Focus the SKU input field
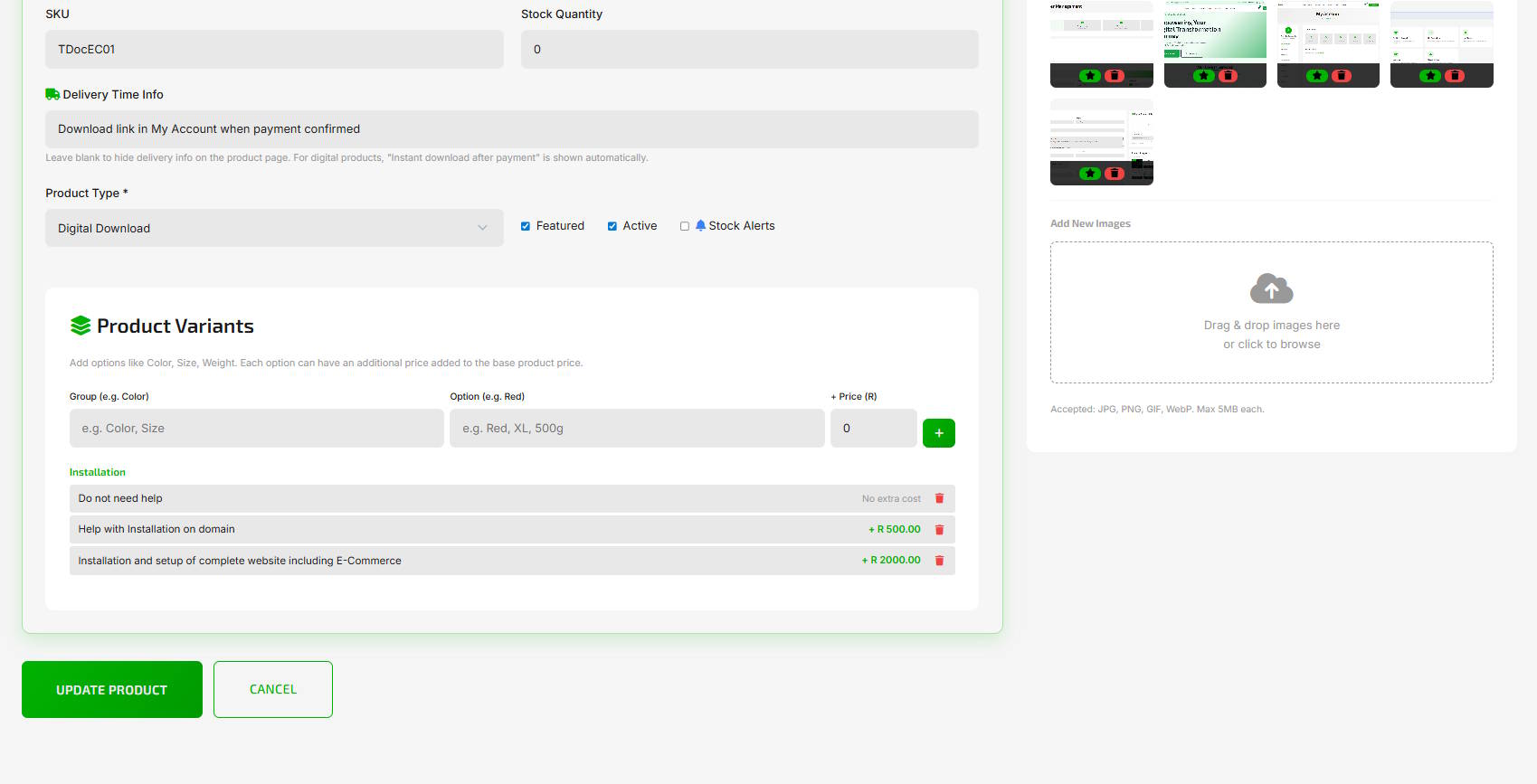Image resolution: width=1537 pixels, height=784 pixels. [x=274, y=50]
